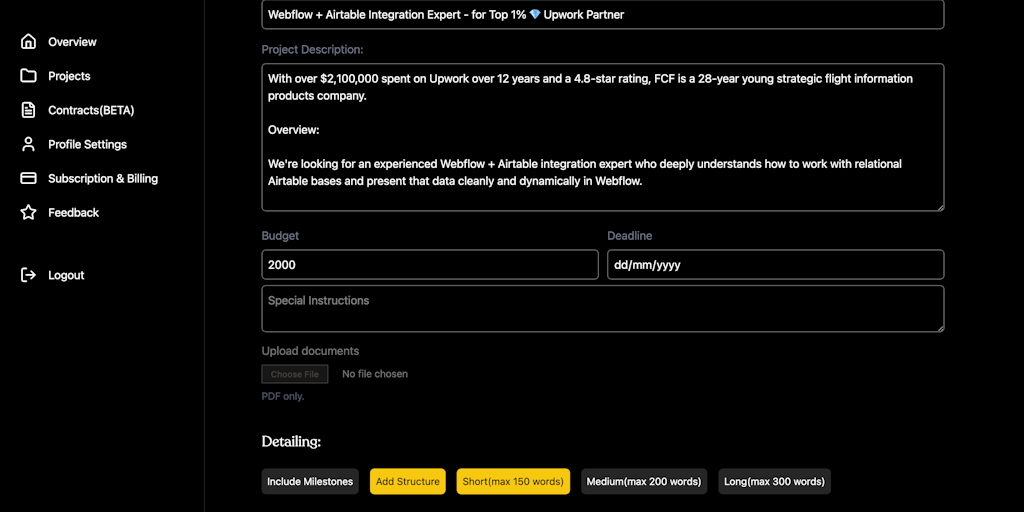Click the Profile Settings person icon
The width and height of the screenshot is (1024, 512).
28,144
